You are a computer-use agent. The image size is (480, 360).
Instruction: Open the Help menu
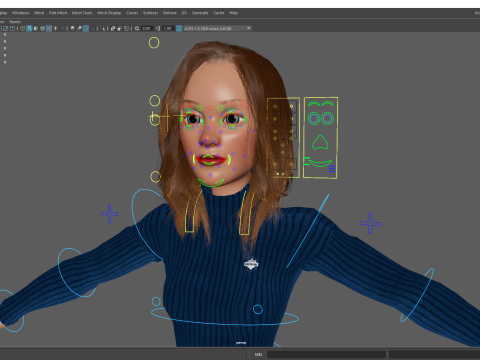coord(233,13)
